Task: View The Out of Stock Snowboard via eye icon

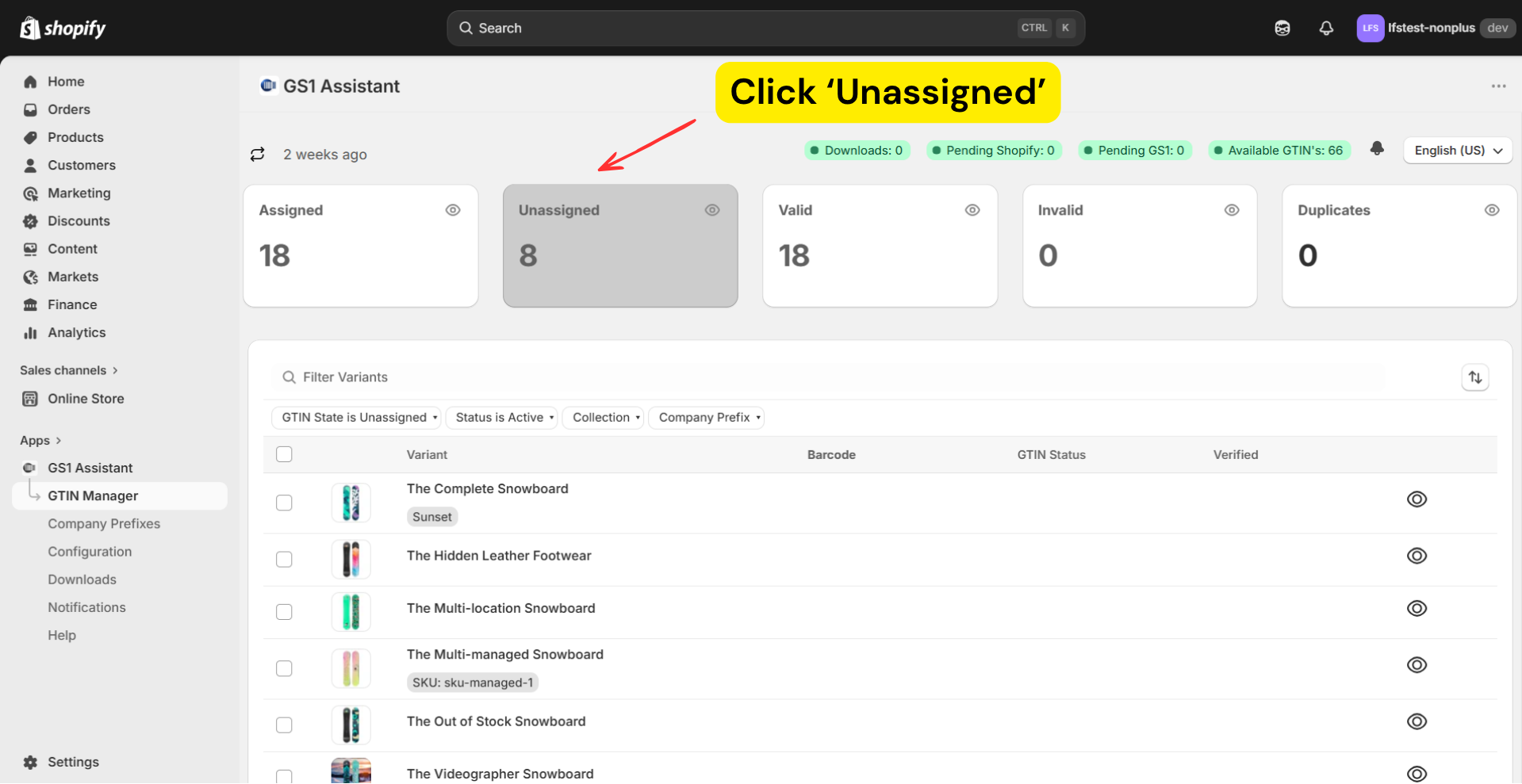Action: (1417, 721)
